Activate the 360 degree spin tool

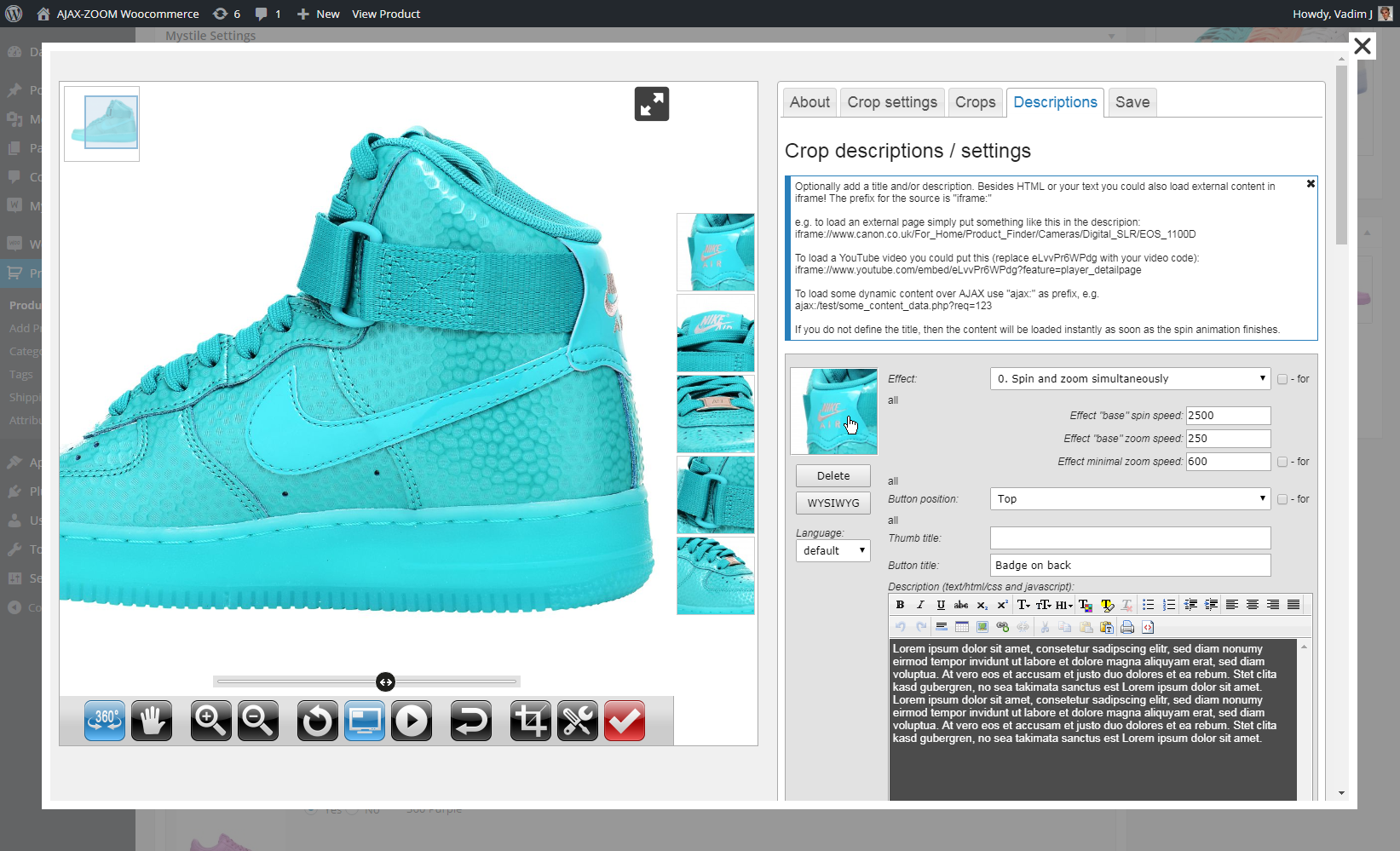(x=105, y=721)
